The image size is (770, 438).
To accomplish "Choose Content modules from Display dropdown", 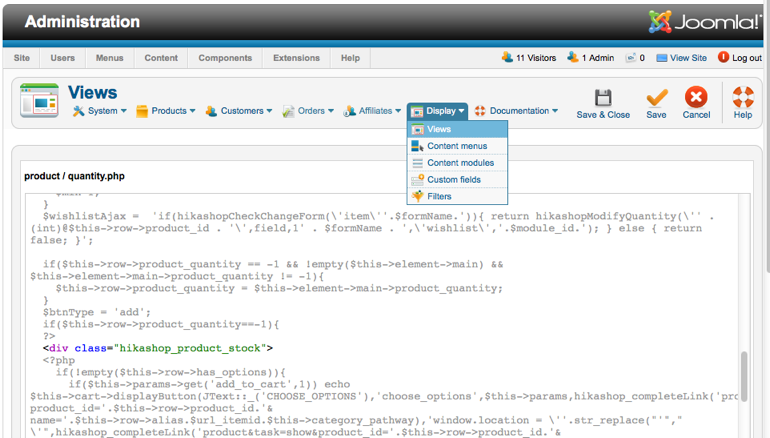I will 457,163.
